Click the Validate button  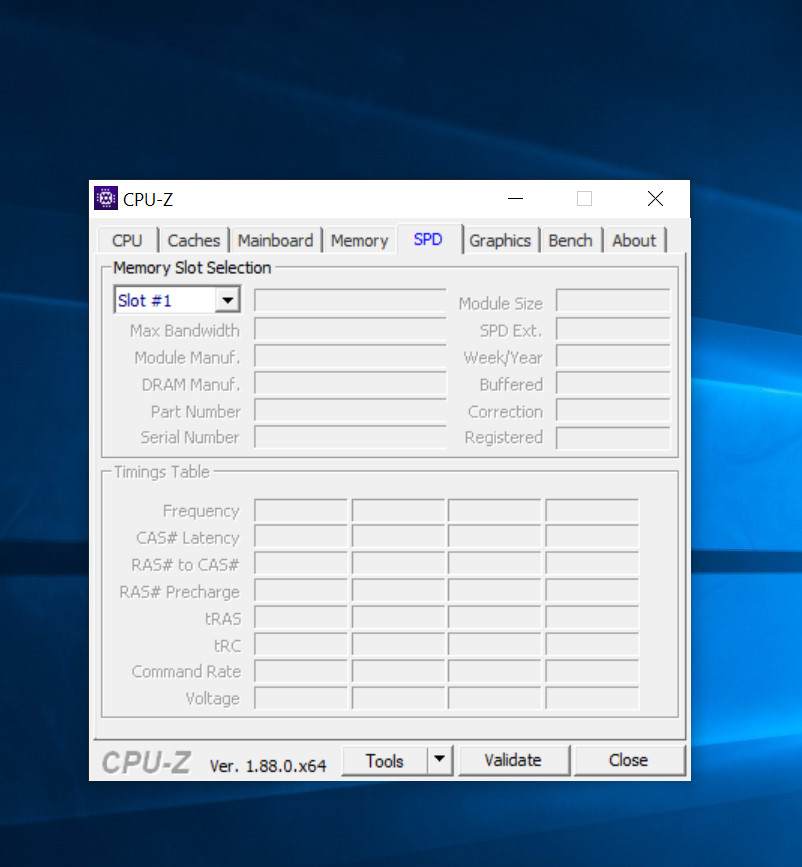pyautogui.click(x=513, y=760)
